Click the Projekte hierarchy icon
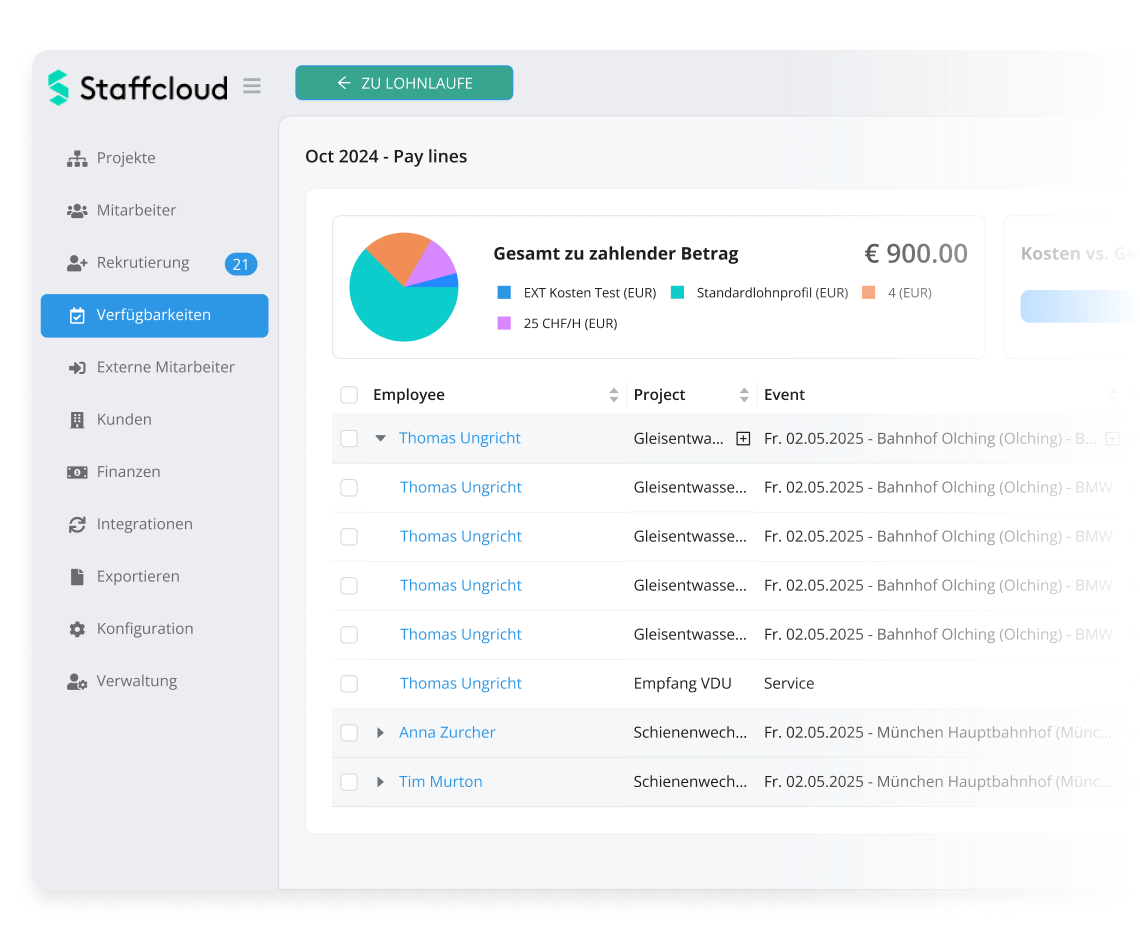This screenshot has height=938, width=1140. pos(77,159)
